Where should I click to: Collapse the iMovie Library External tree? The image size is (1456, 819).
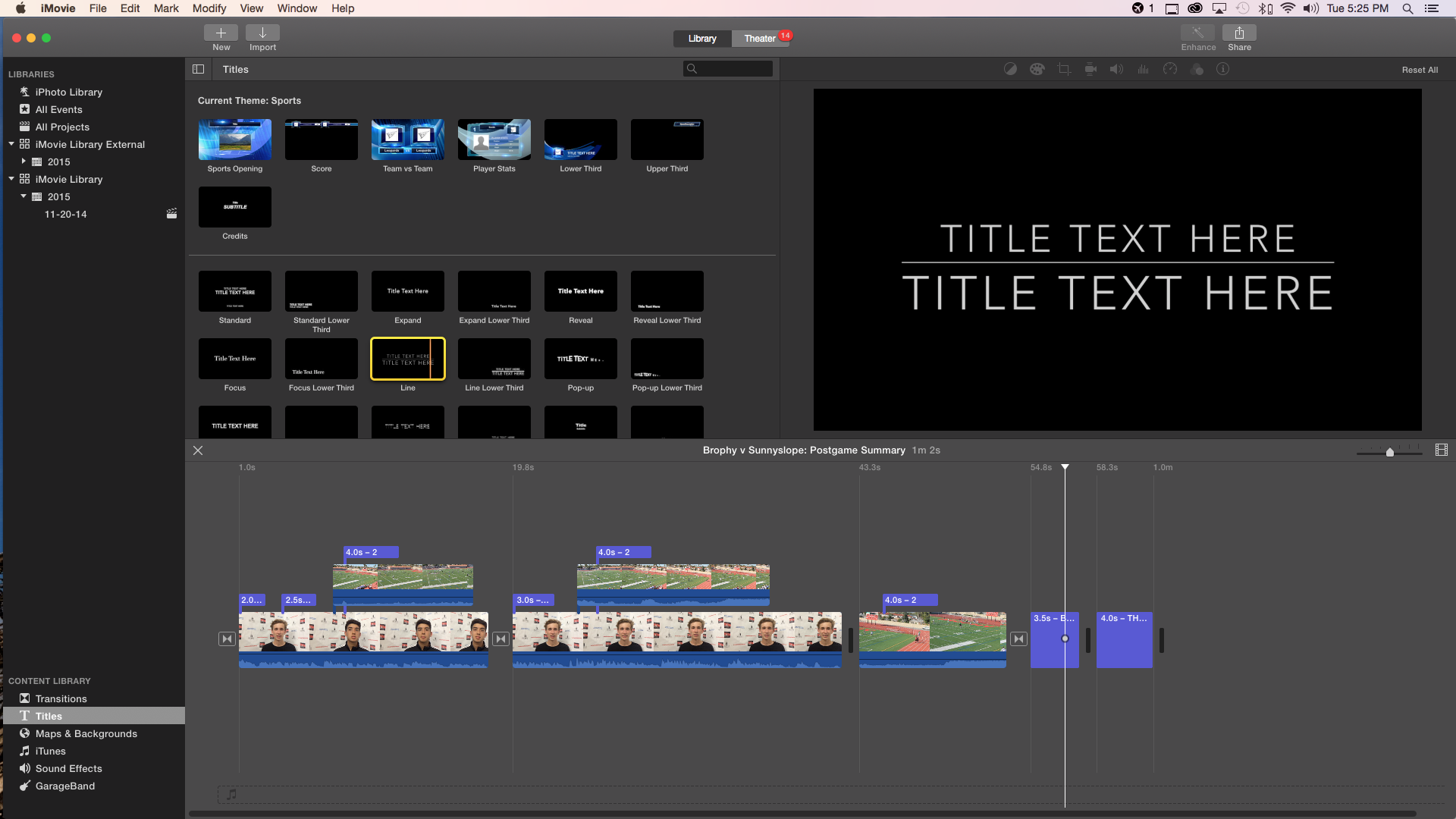[x=11, y=144]
